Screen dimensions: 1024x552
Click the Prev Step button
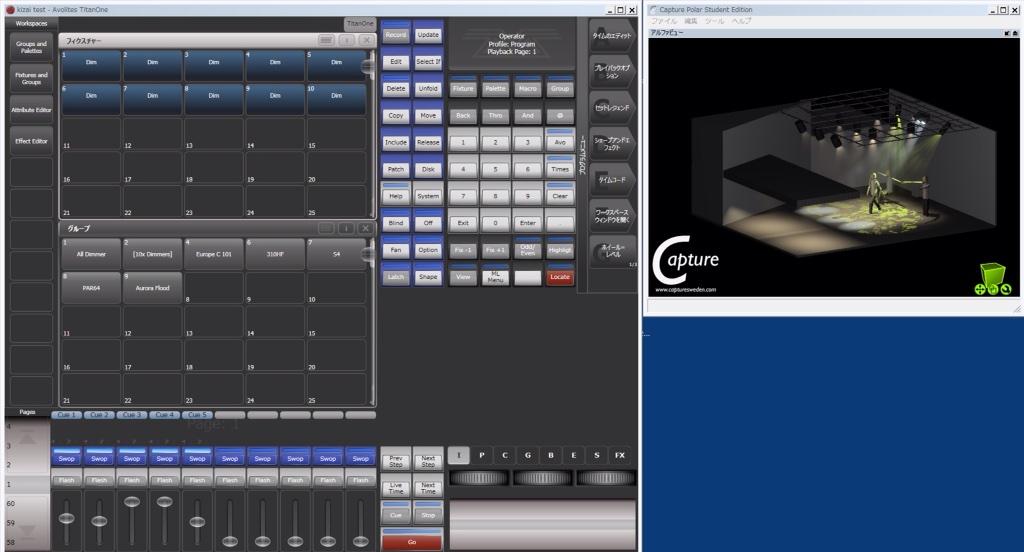[x=396, y=461]
